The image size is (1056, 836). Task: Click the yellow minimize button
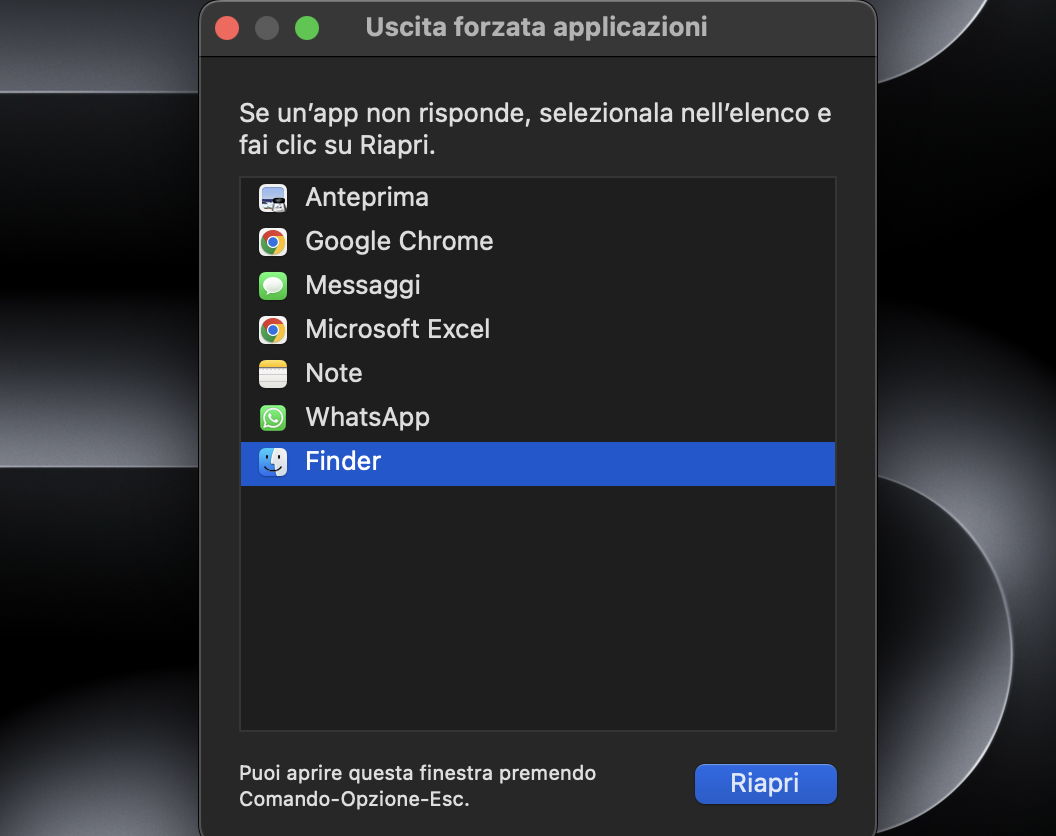(x=266, y=27)
